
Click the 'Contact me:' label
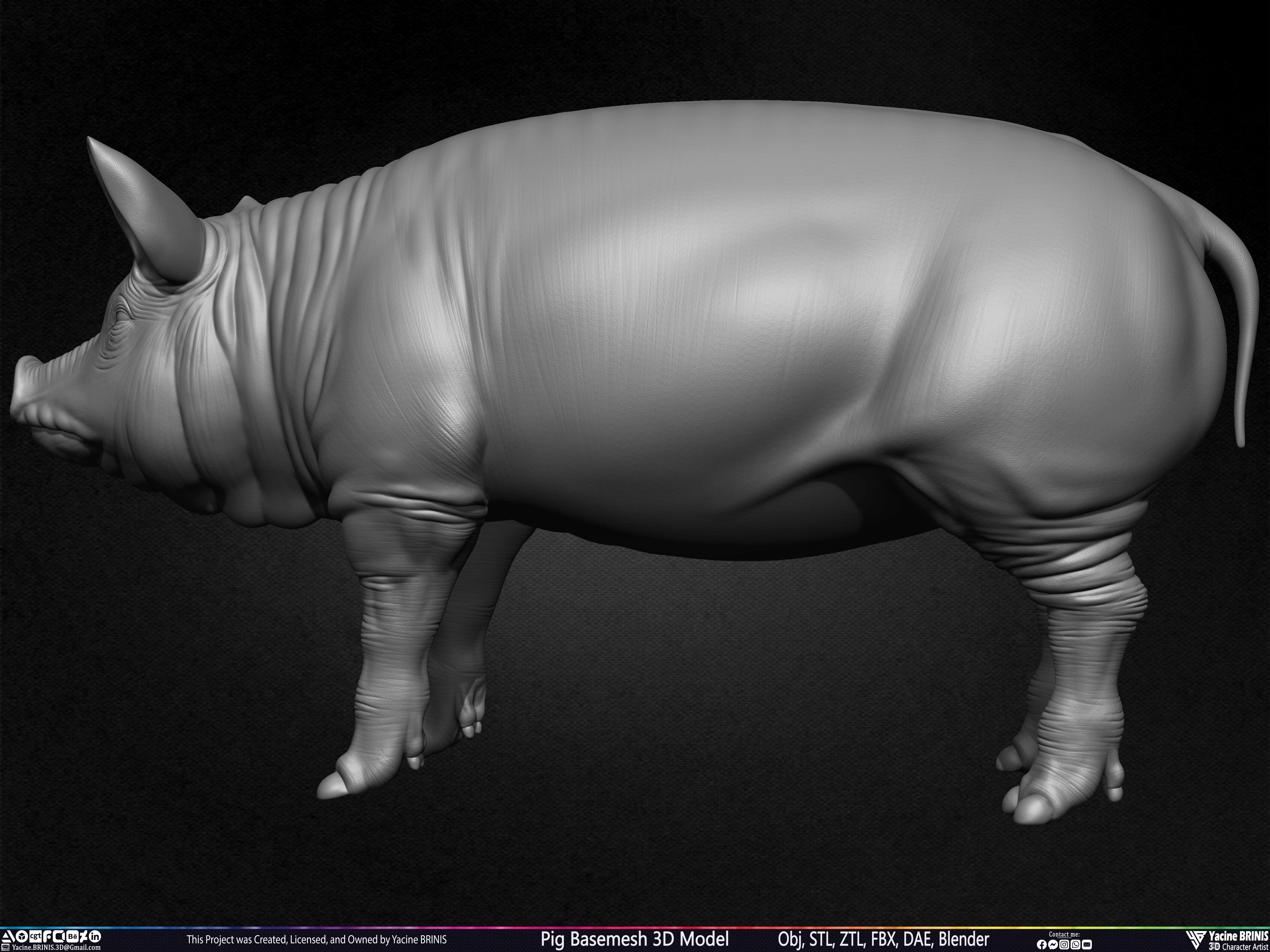[1064, 934]
